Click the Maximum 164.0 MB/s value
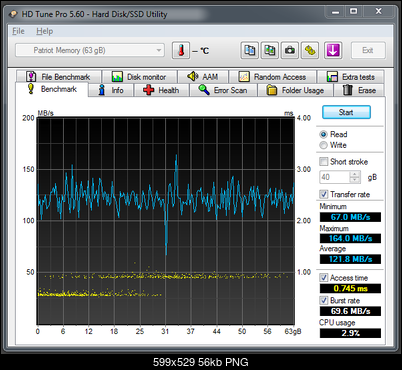The image size is (402, 370). [x=350, y=238]
